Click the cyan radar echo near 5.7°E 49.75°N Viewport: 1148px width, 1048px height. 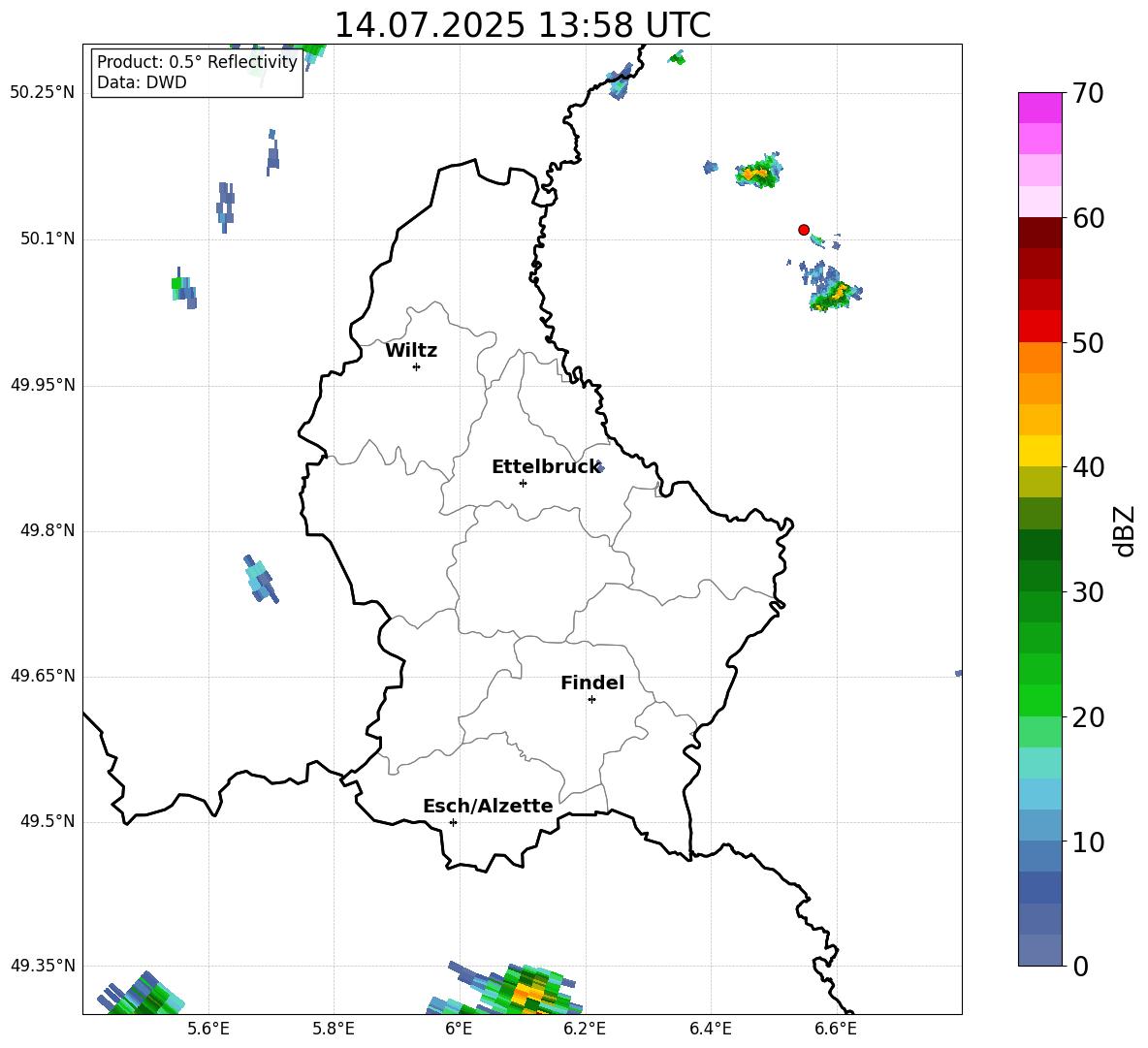click(x=260, y=579)
